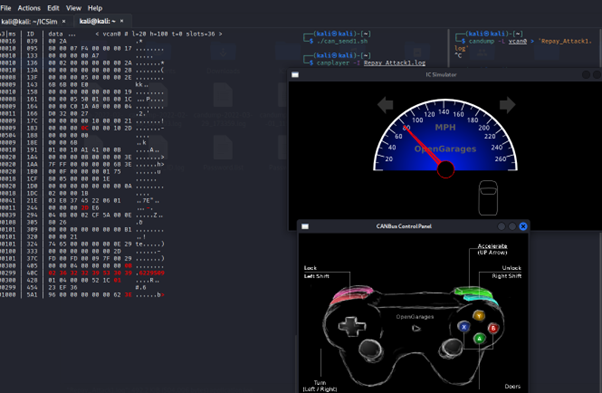This screenshot has height=393, width=602.
Task: Select the cansniffer row with ID 183
Action: (82, 128)
